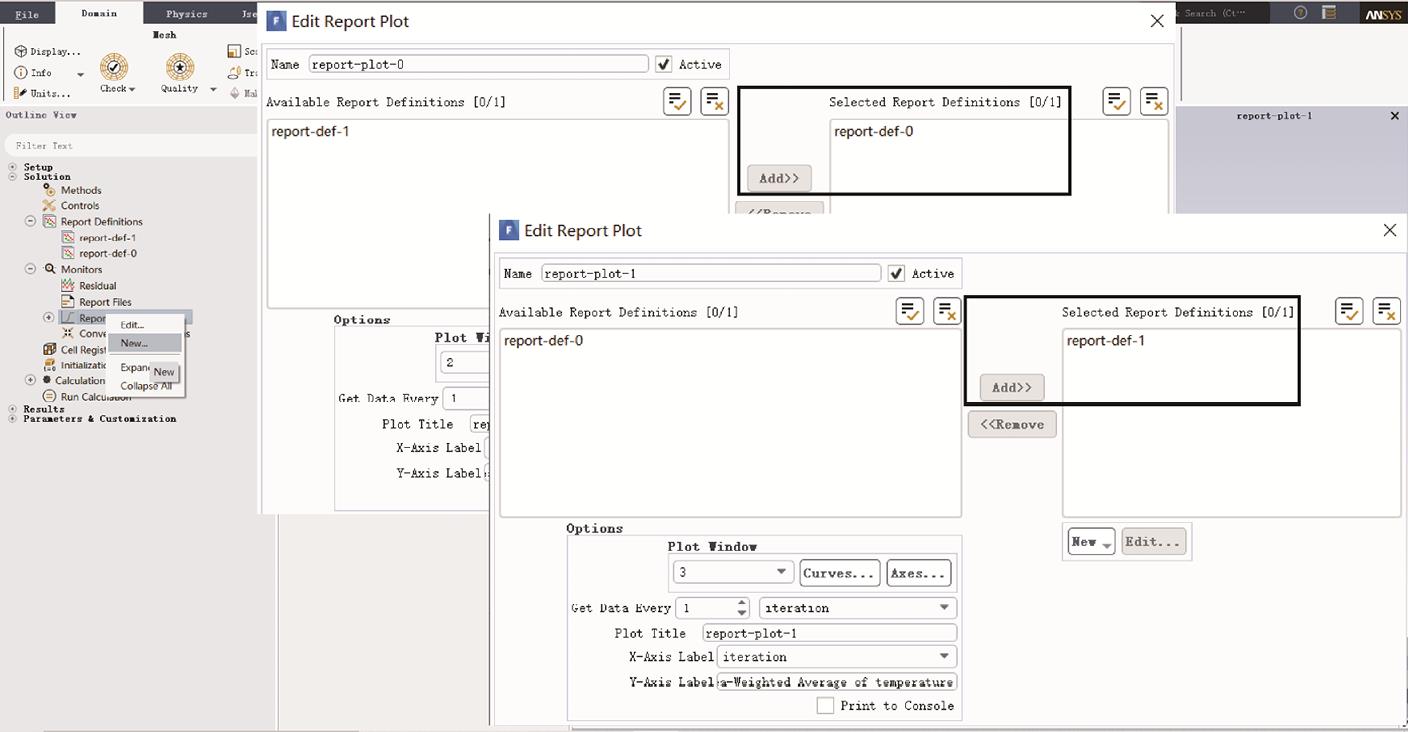
Task: Click the mesh Info icon
Action: (x=20, y=72)
